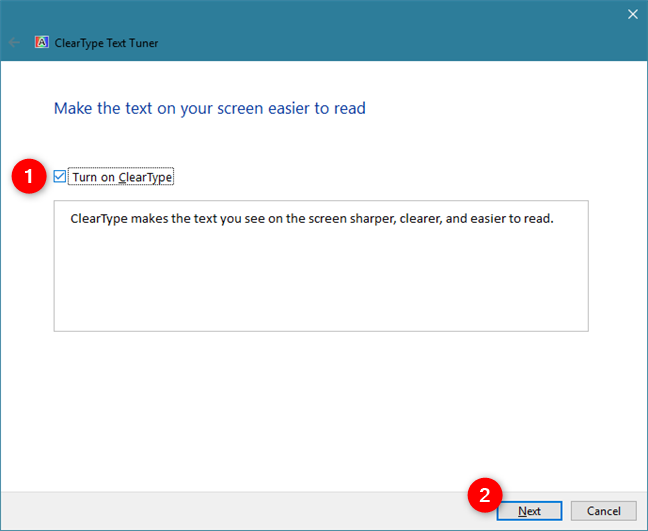Click the underlined N in Next
The width and height of the screenshot is (648, 531).
(522, 511)
